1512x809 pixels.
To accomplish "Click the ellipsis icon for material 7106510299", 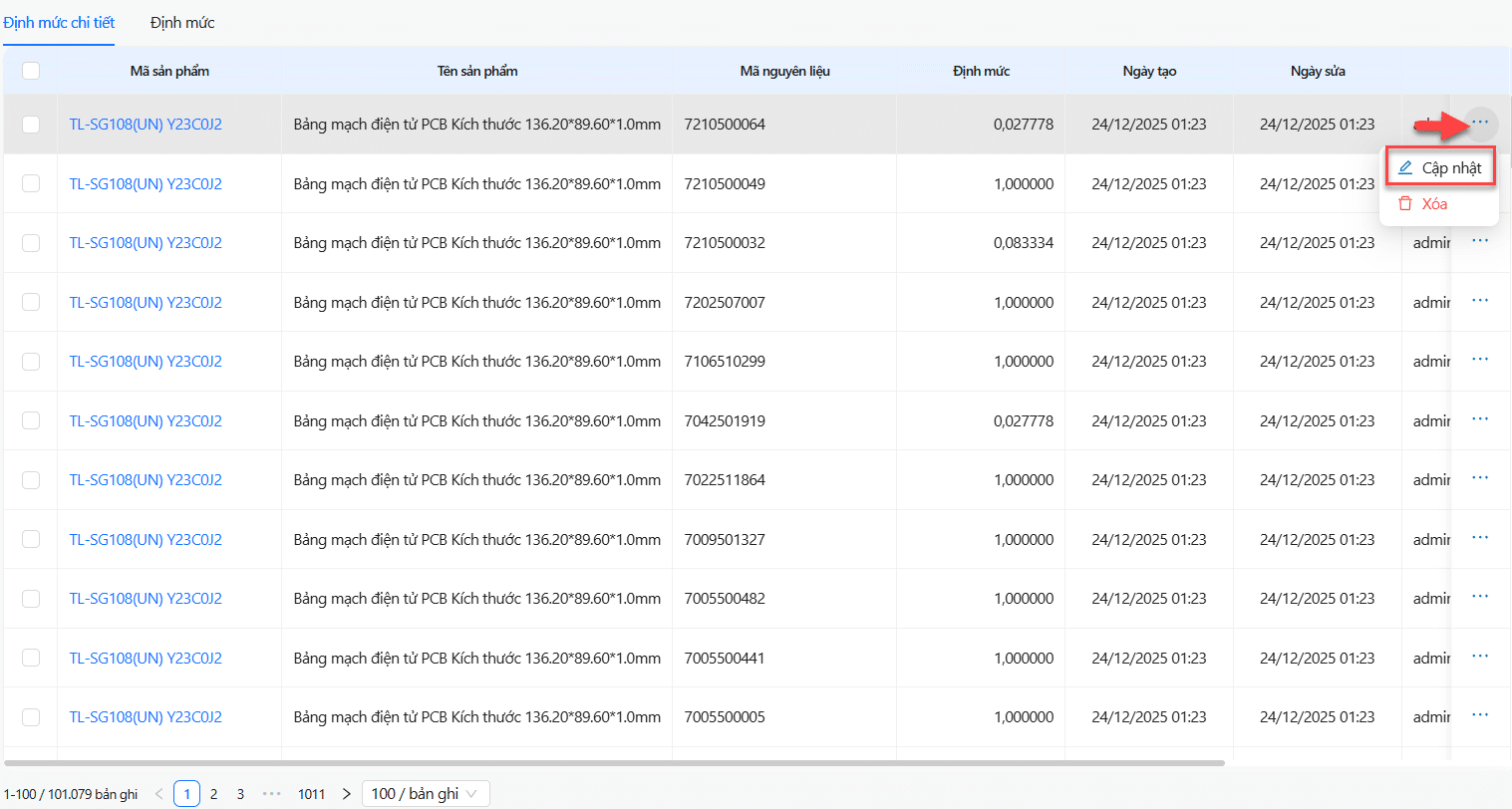I will pos(1479,361).
